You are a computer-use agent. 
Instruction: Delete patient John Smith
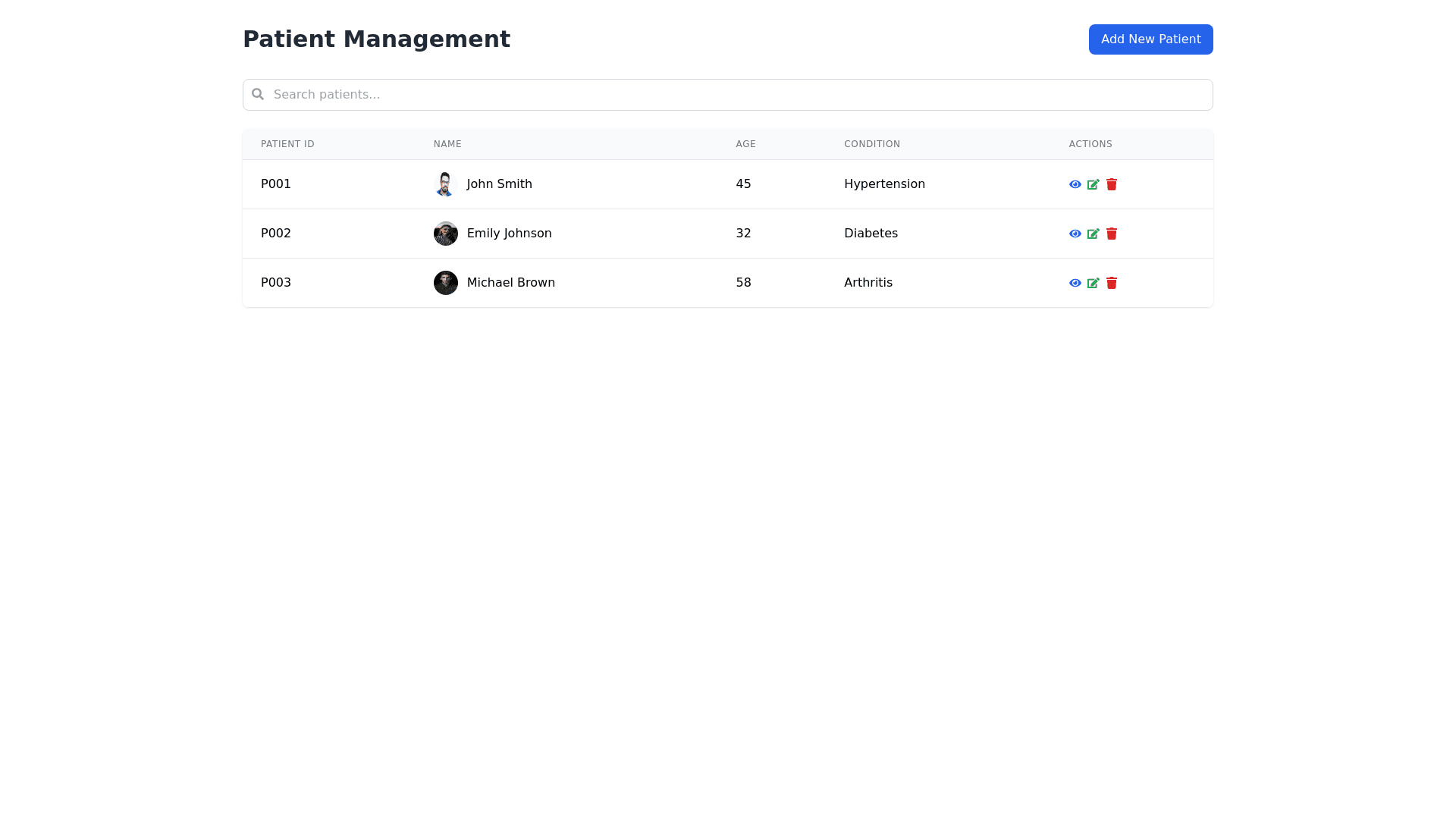pos(1112,184)
